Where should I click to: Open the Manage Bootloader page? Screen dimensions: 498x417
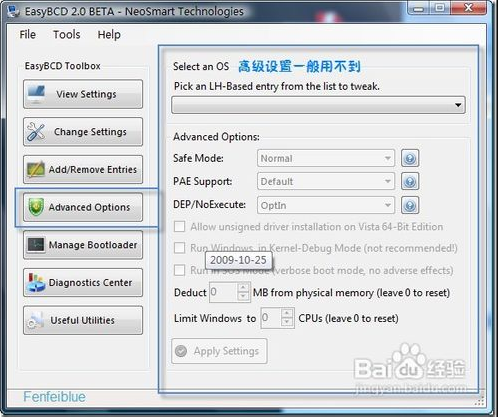83,245
